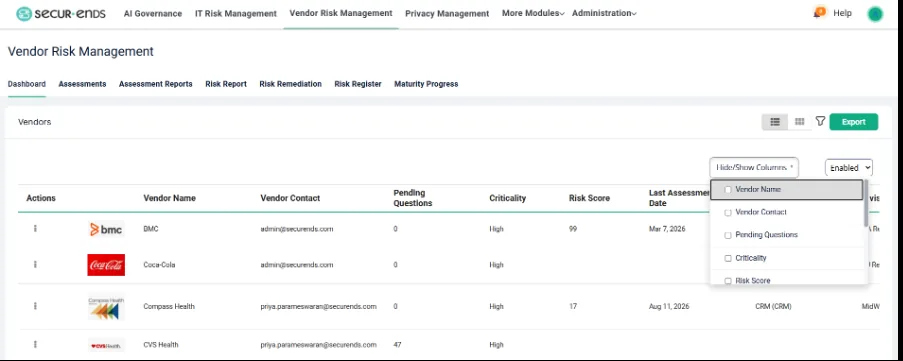
Task: Select the Dashboard tab
Action: [26, 84]
